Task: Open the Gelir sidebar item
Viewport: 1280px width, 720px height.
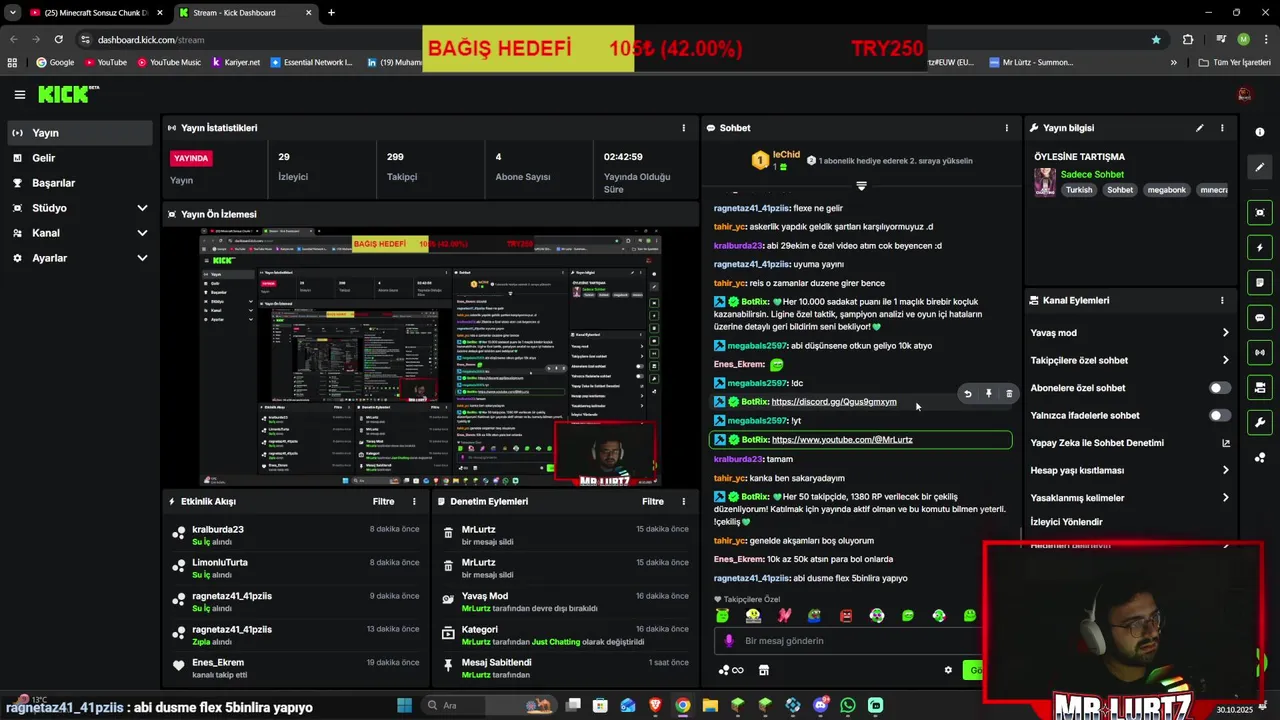Action: 80,158
